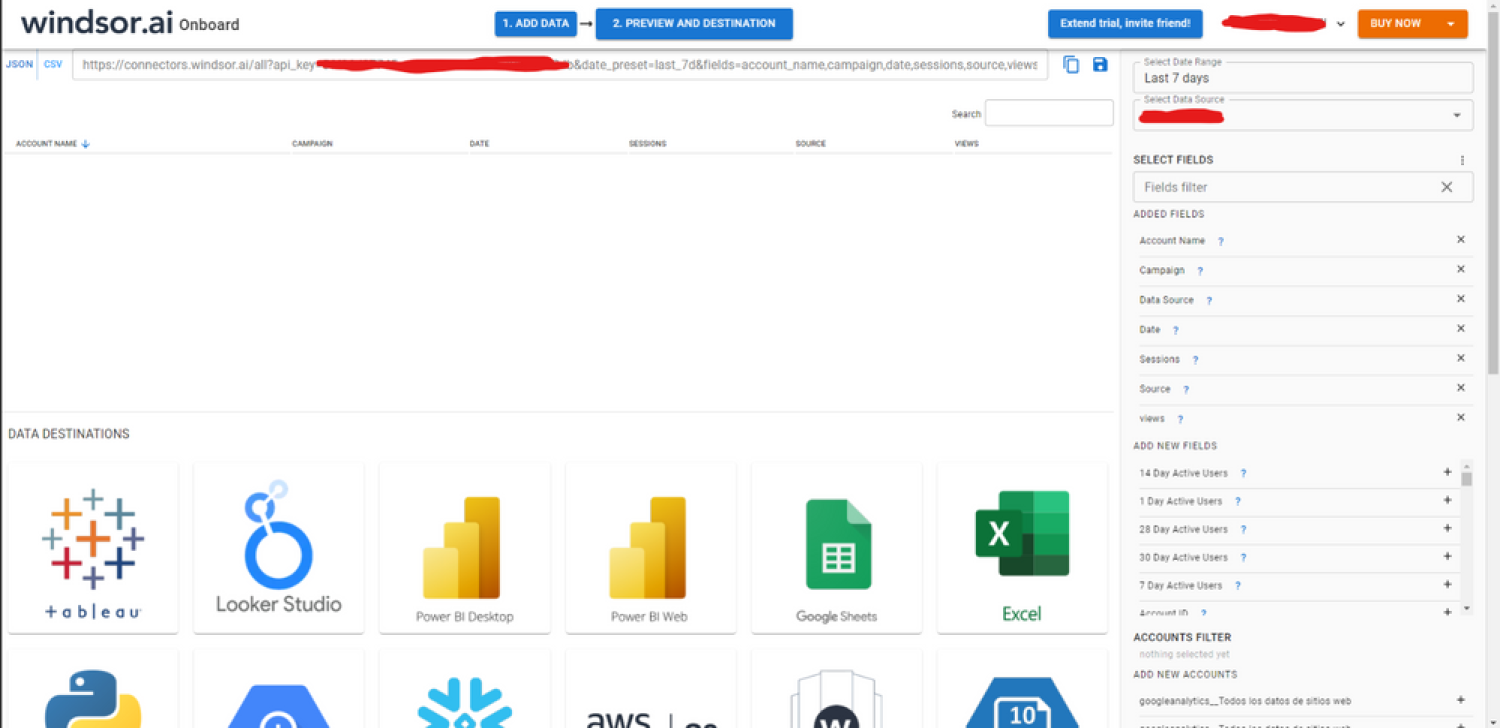Clear the Fields filter with X
Image resolution: width=1500 pixels, height=728 pixels.
1446,187
